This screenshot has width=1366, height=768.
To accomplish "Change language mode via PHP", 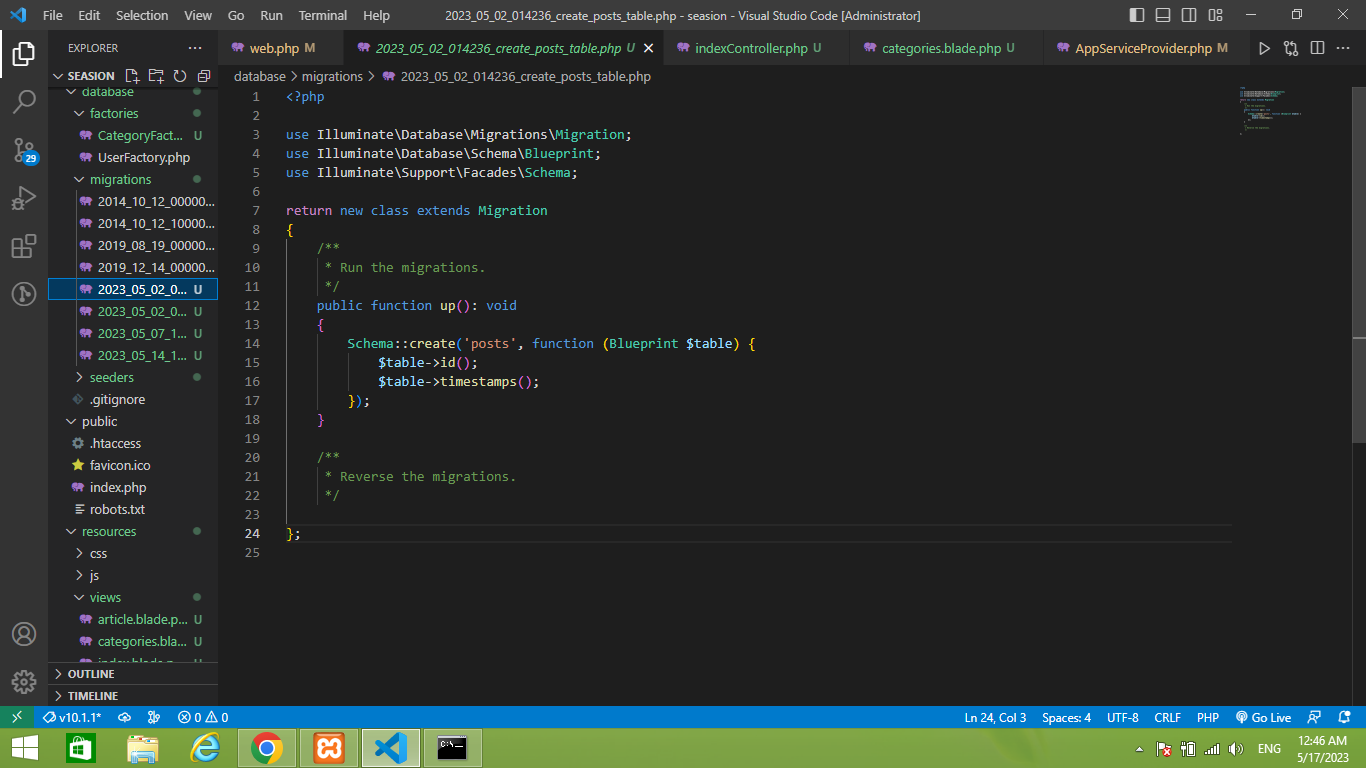I will 1207,717.
